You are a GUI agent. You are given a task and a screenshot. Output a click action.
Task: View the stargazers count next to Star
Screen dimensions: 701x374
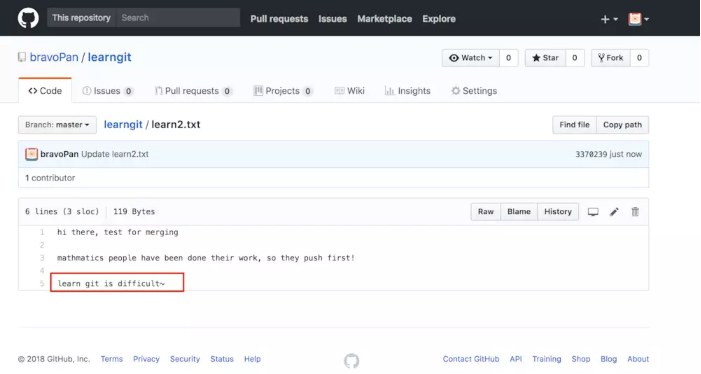coord(574,58)
